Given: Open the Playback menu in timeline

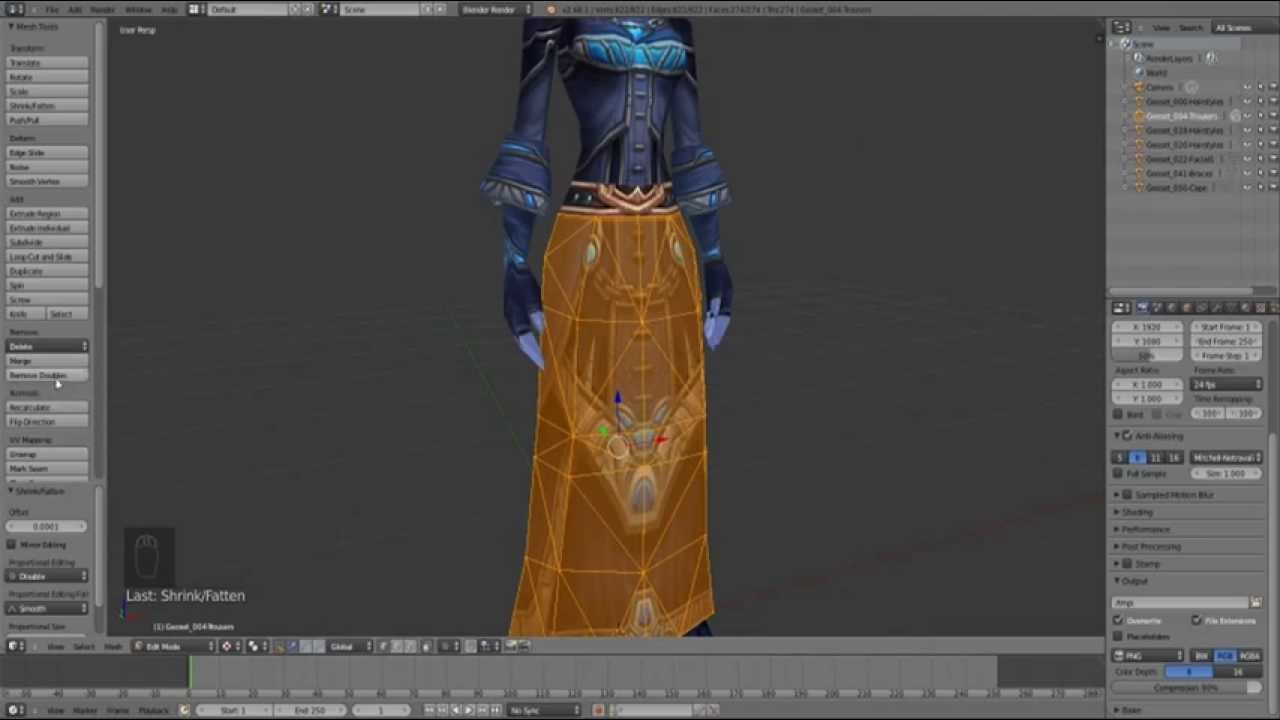Looking at the screenshot, I should click(153, 710).
